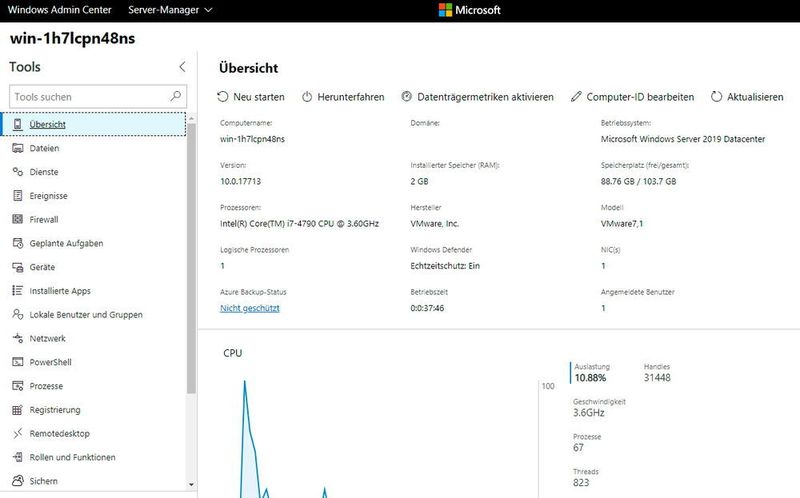Open the Dateien tool
Image resolution: width=800 pixels, height=498 pixels.
click(94, 148)
